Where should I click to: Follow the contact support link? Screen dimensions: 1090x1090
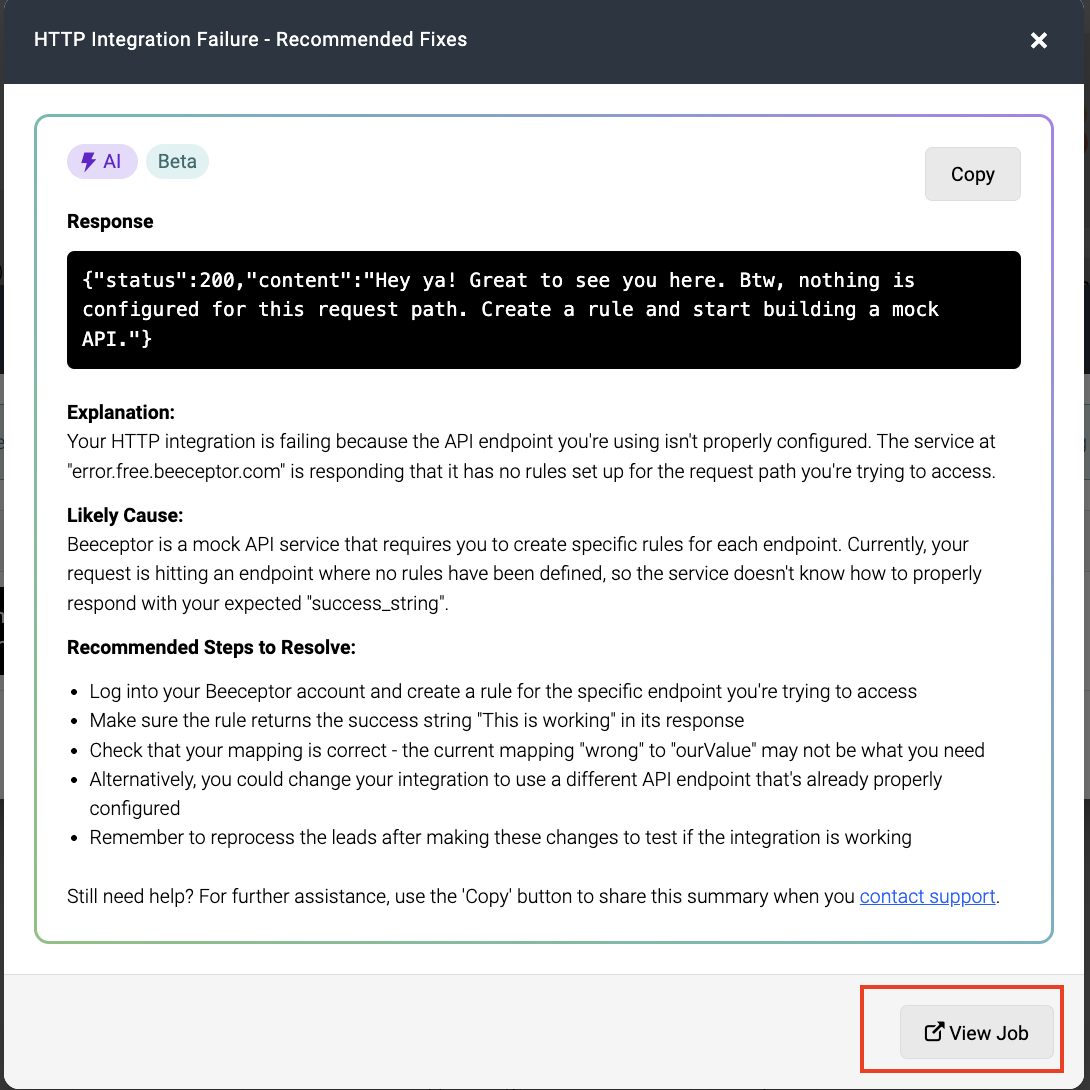(927, 896)
